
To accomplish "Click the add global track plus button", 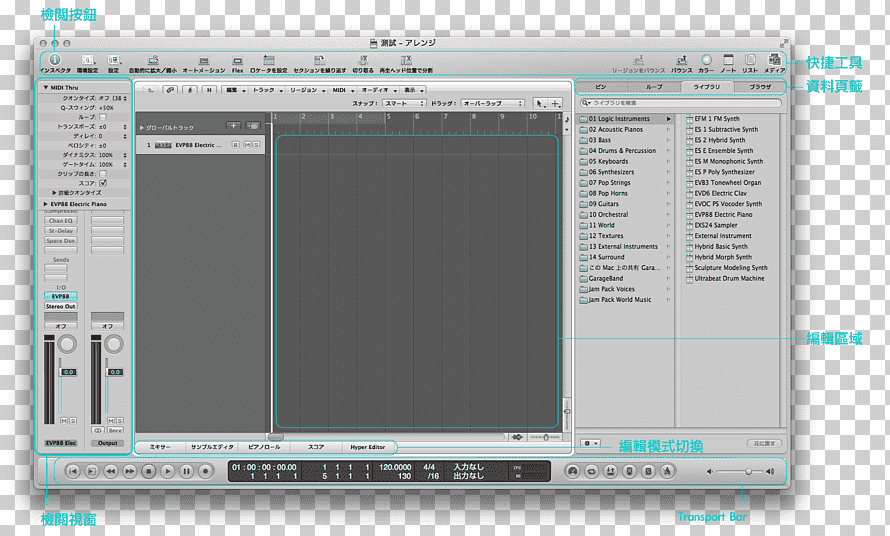I will click(233, 126).
